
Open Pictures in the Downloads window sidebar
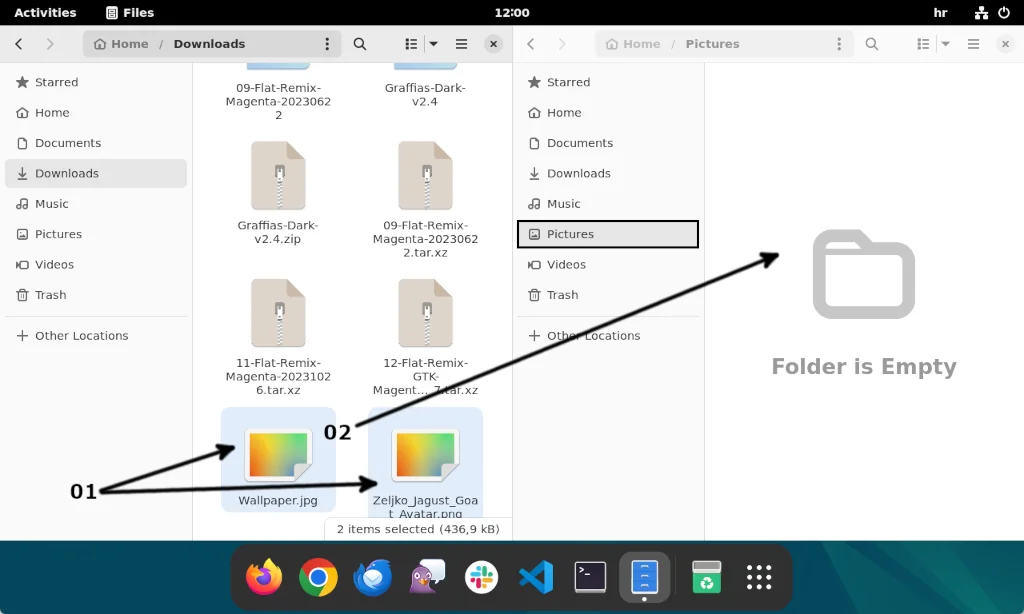pos(96,234)
